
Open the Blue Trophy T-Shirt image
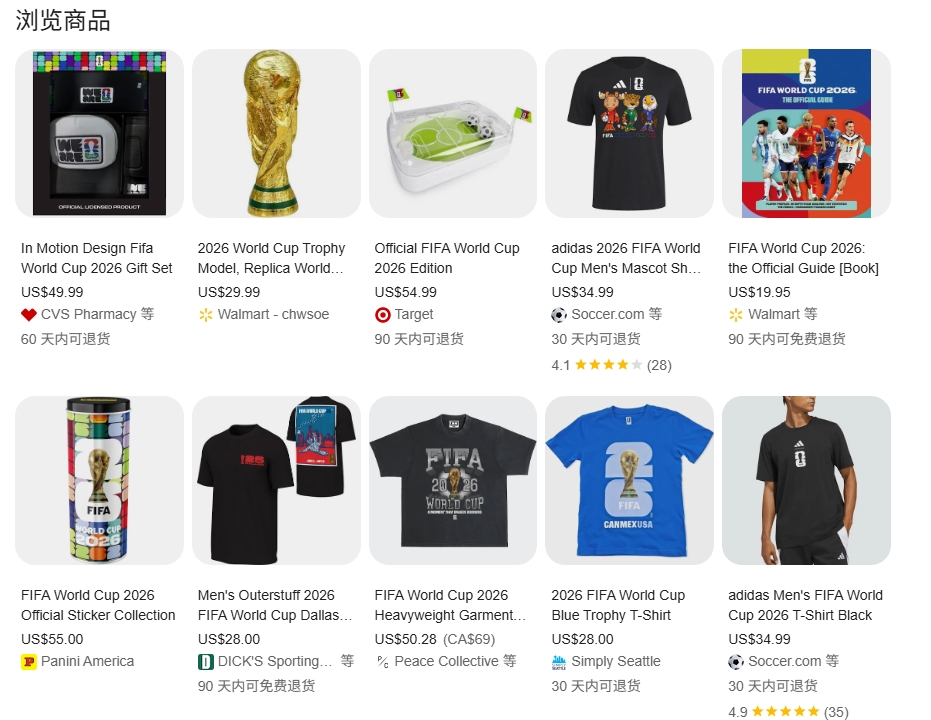click(629, 480)
